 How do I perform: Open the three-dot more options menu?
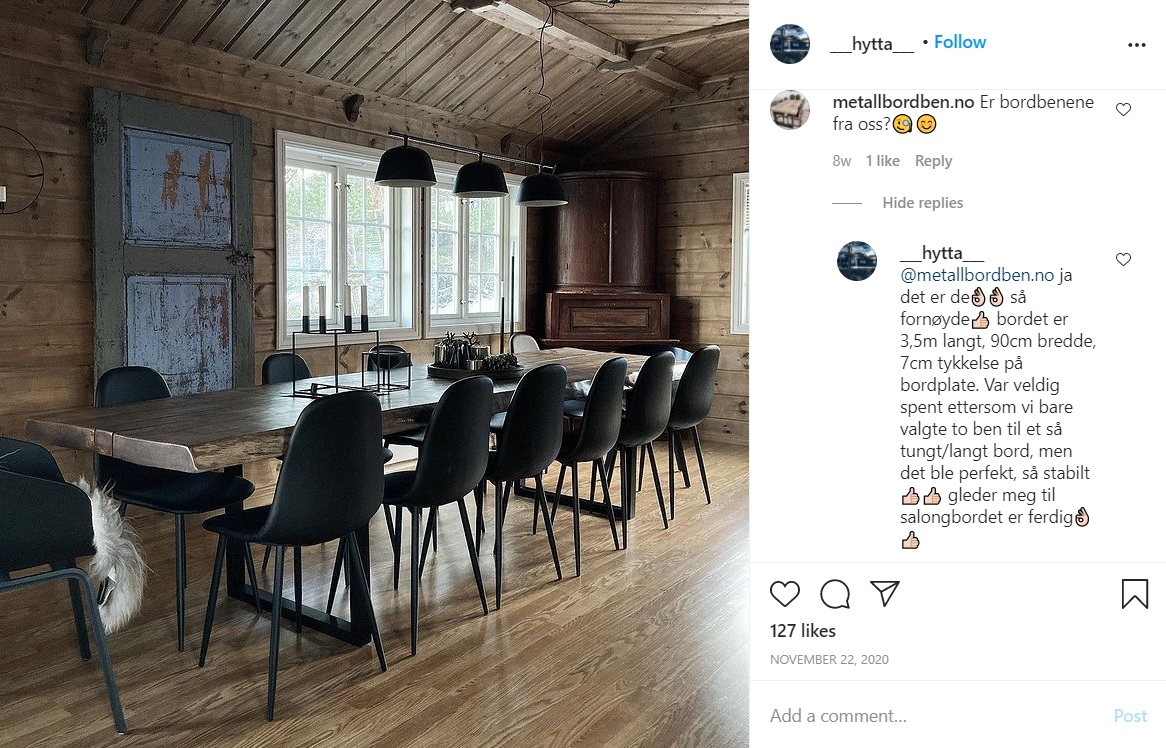1136,45
